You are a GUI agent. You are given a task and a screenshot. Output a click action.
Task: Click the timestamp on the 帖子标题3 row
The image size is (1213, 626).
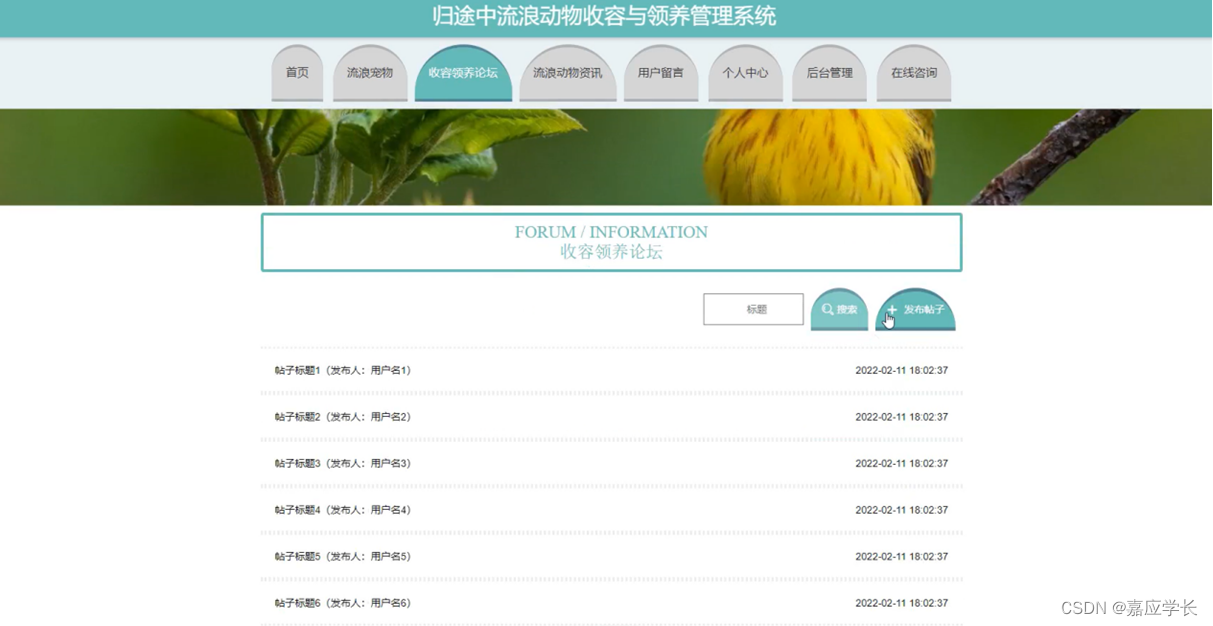coord(901,463)
